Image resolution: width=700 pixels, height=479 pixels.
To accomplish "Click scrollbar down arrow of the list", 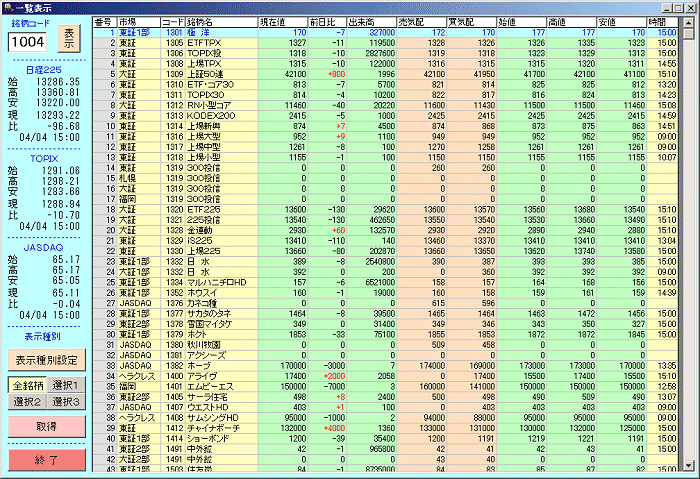I will pyautogui.click(x=688, y=466).
